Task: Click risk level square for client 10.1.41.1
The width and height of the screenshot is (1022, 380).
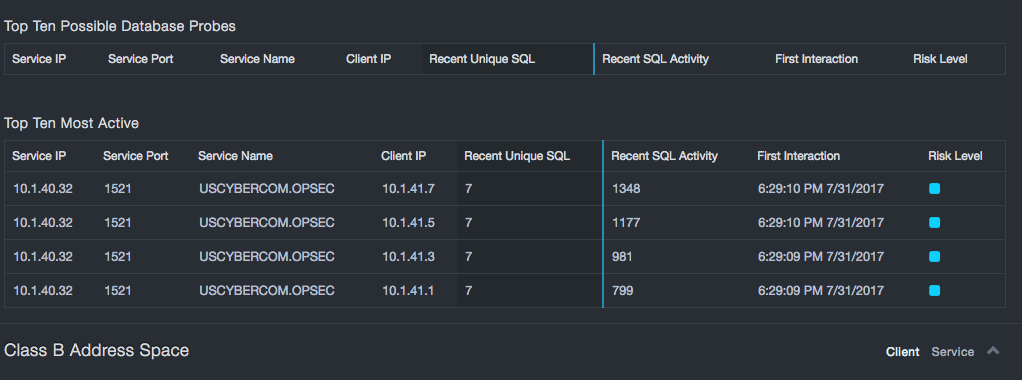Action: click(934, 291)
